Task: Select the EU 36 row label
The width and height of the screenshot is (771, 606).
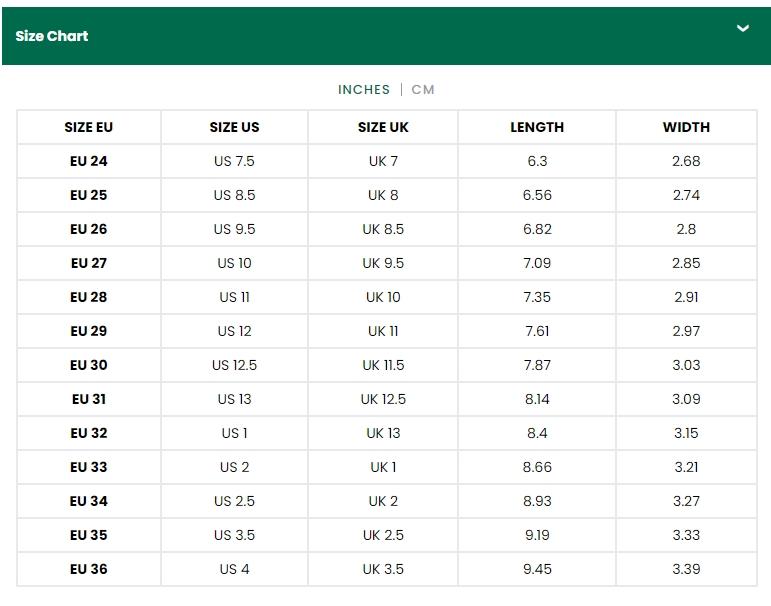Action: point(89,569)
